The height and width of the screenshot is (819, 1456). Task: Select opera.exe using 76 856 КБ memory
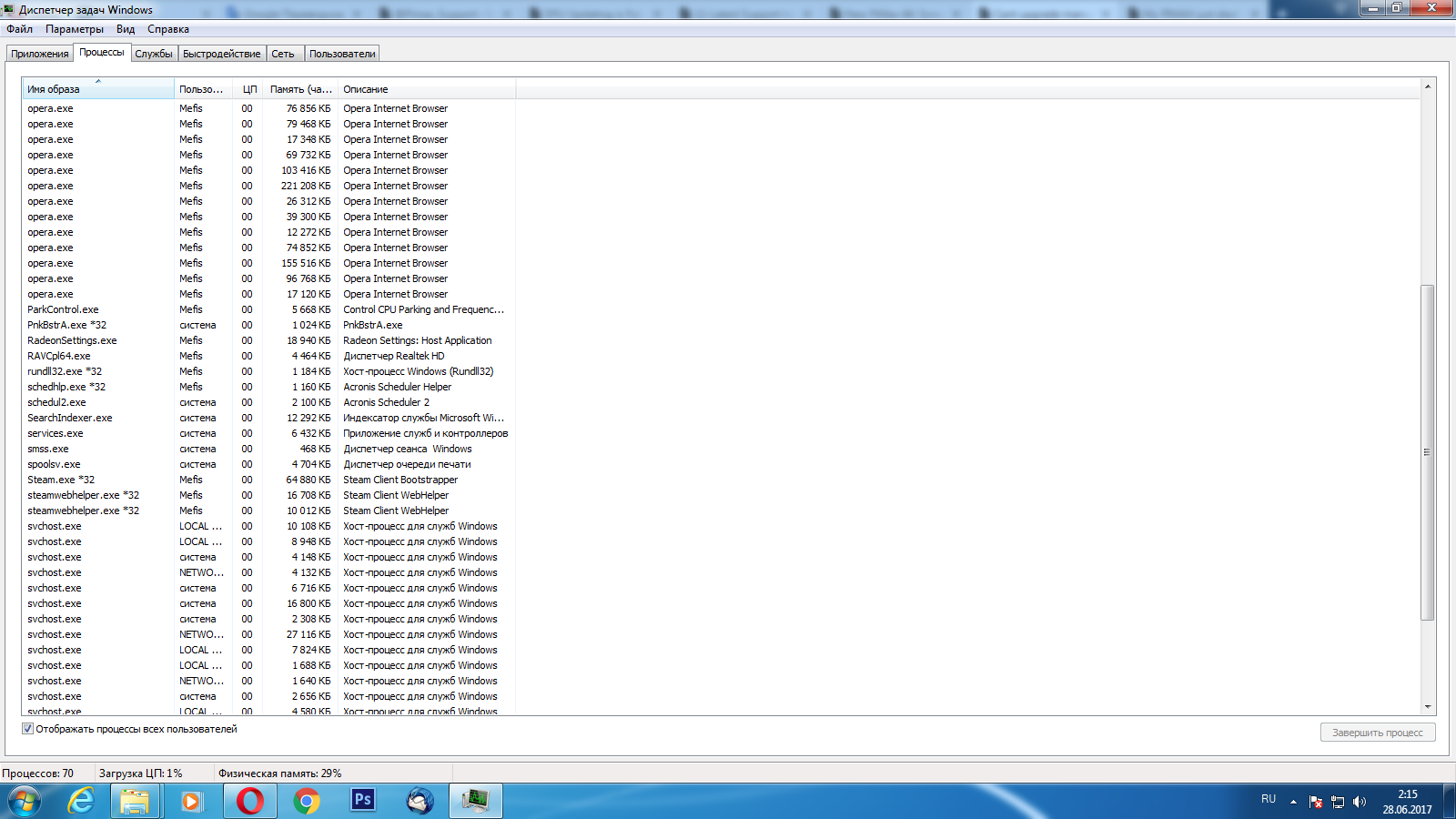coord(268,108)
